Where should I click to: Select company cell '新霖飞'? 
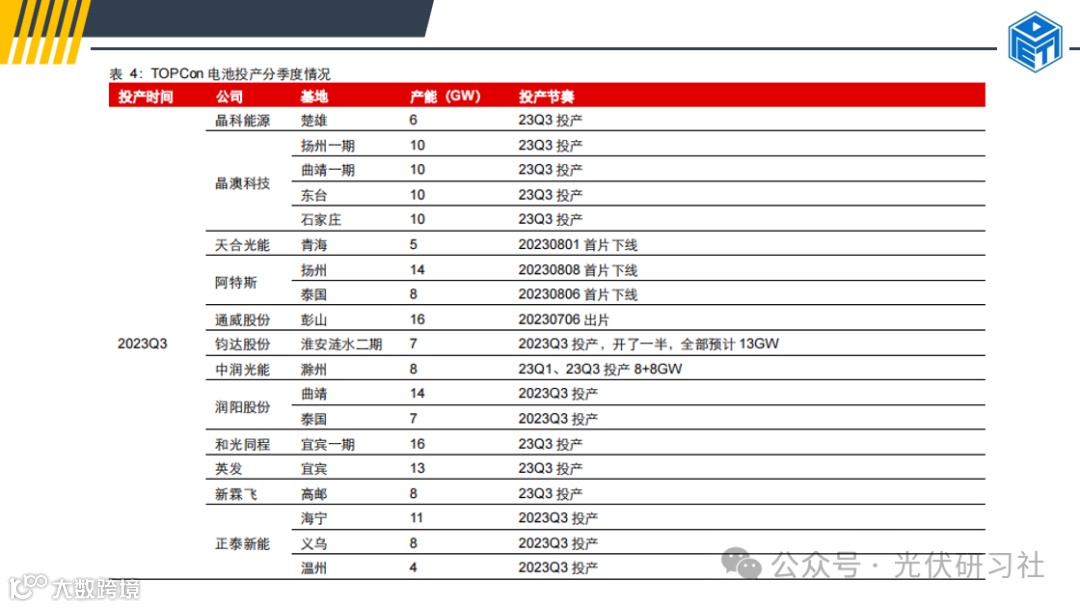point(236,494)
